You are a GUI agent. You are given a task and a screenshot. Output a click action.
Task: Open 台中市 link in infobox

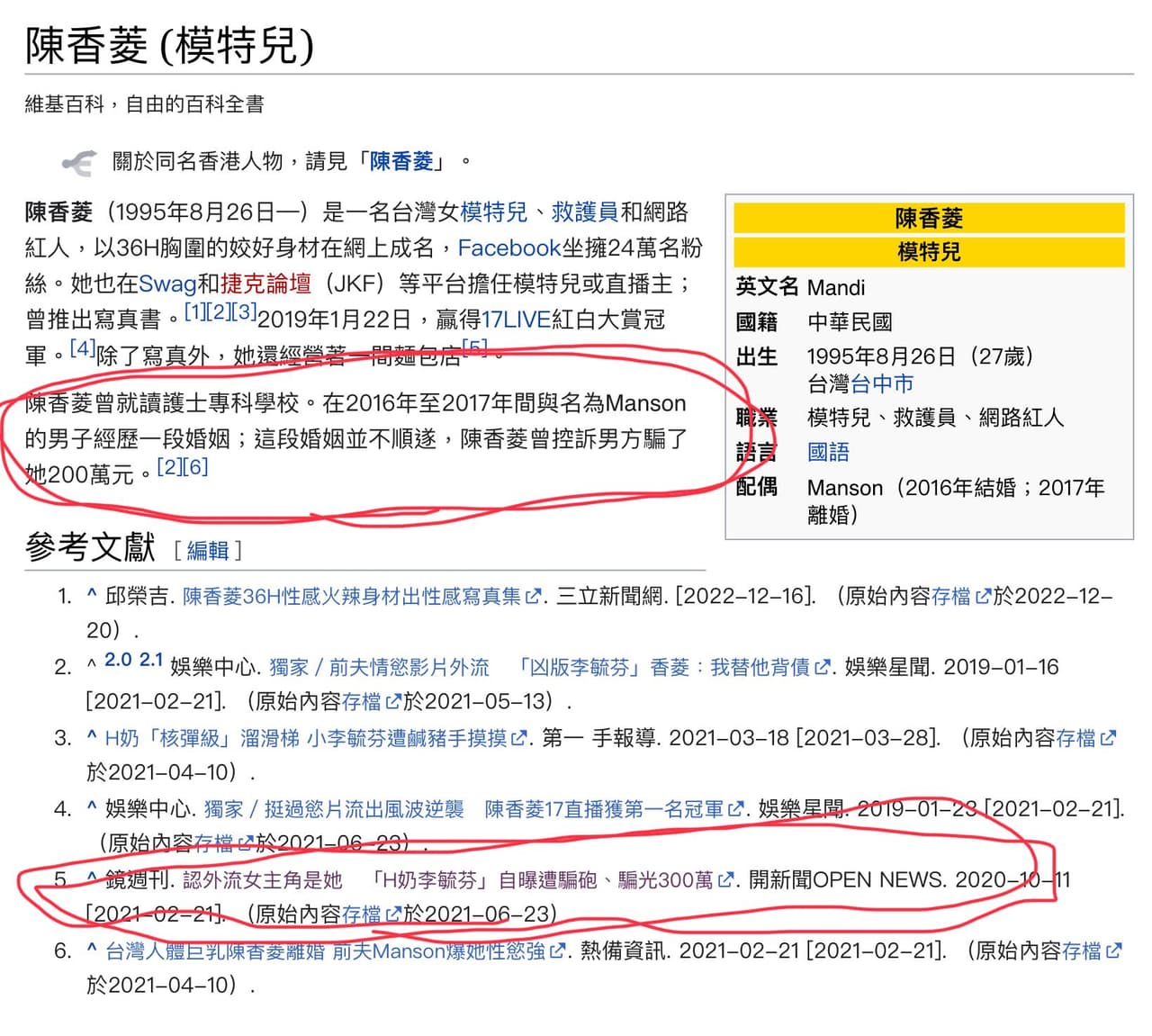[882, 384]
